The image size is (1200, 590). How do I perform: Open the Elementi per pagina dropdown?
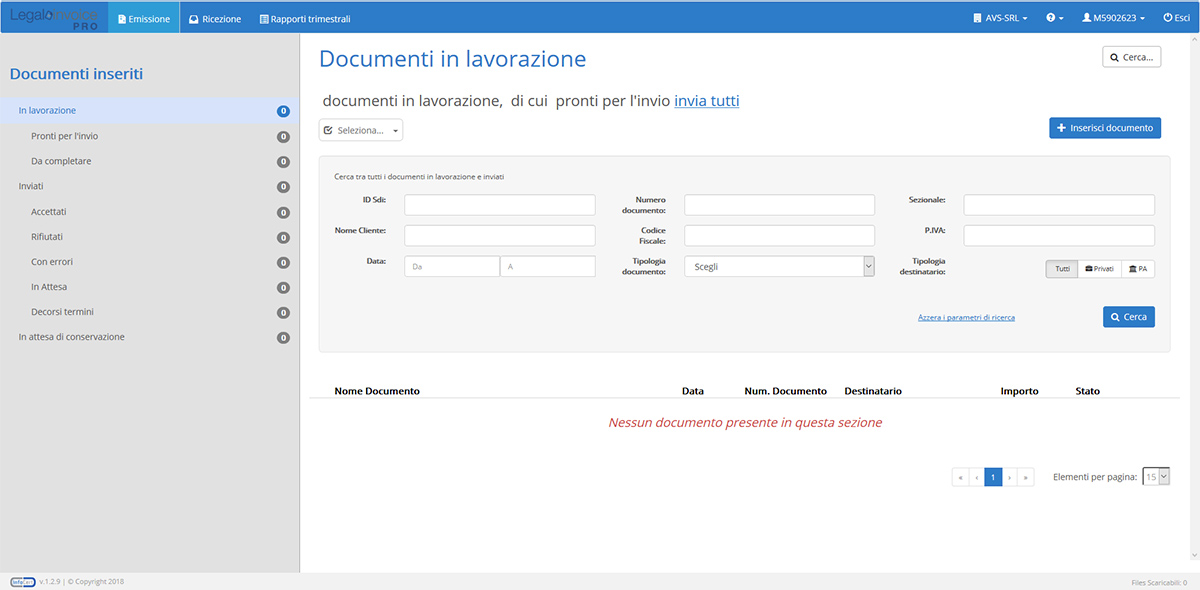pyautogui.click(x=1155, y=477)
